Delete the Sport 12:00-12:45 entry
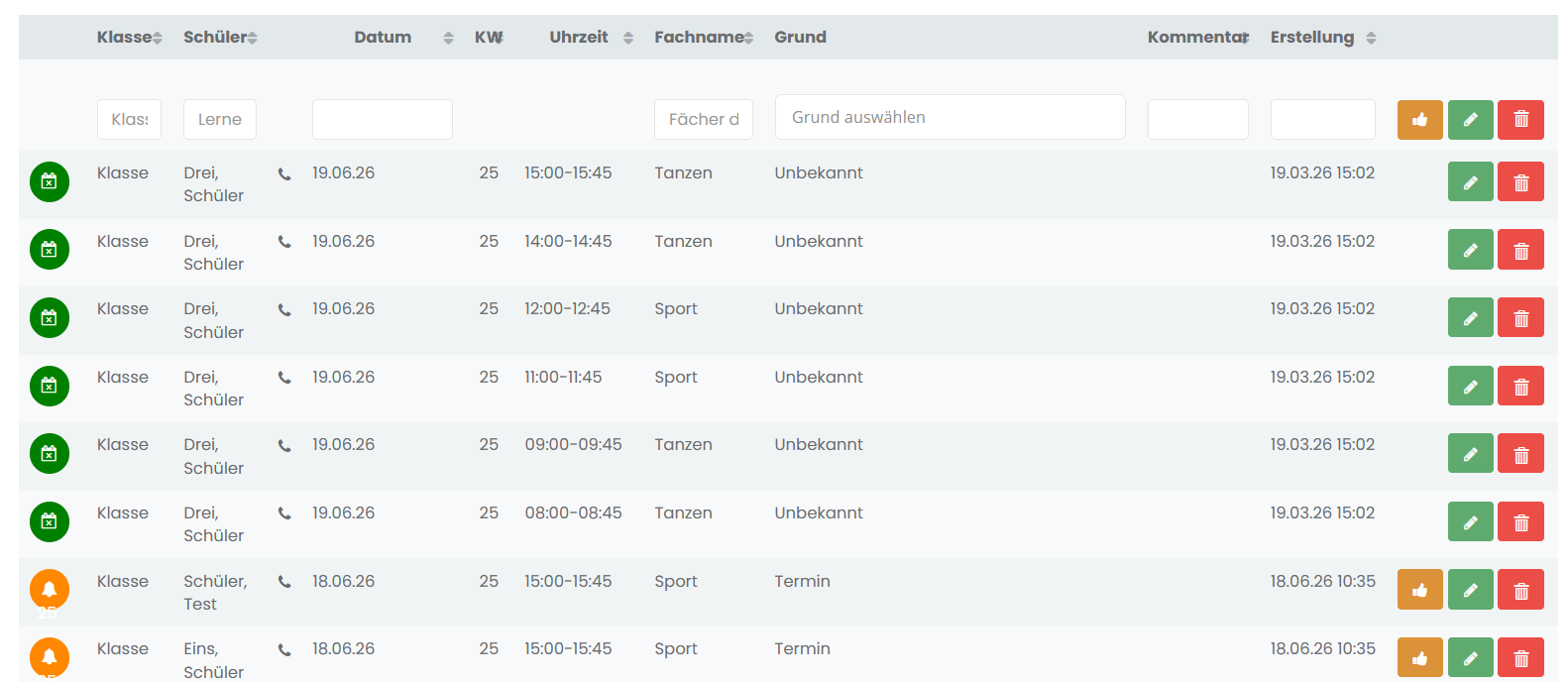The width and height of the screenshot is (1568, 682). tap(1520, 318)
